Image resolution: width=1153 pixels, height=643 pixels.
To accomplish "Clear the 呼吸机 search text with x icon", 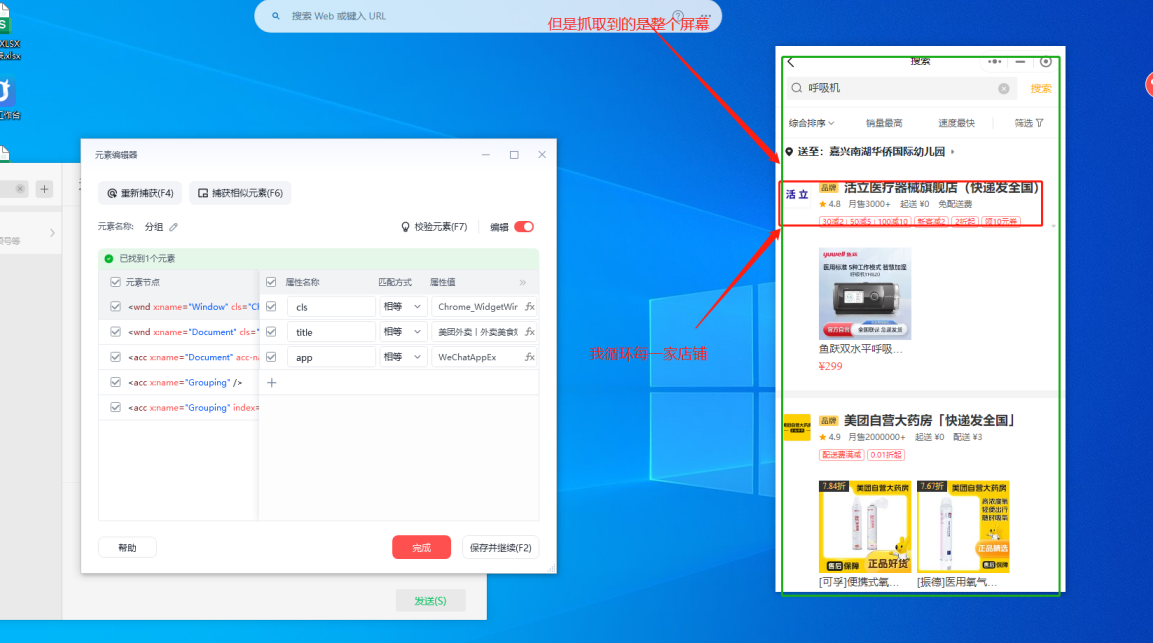I will point(1004,88).
